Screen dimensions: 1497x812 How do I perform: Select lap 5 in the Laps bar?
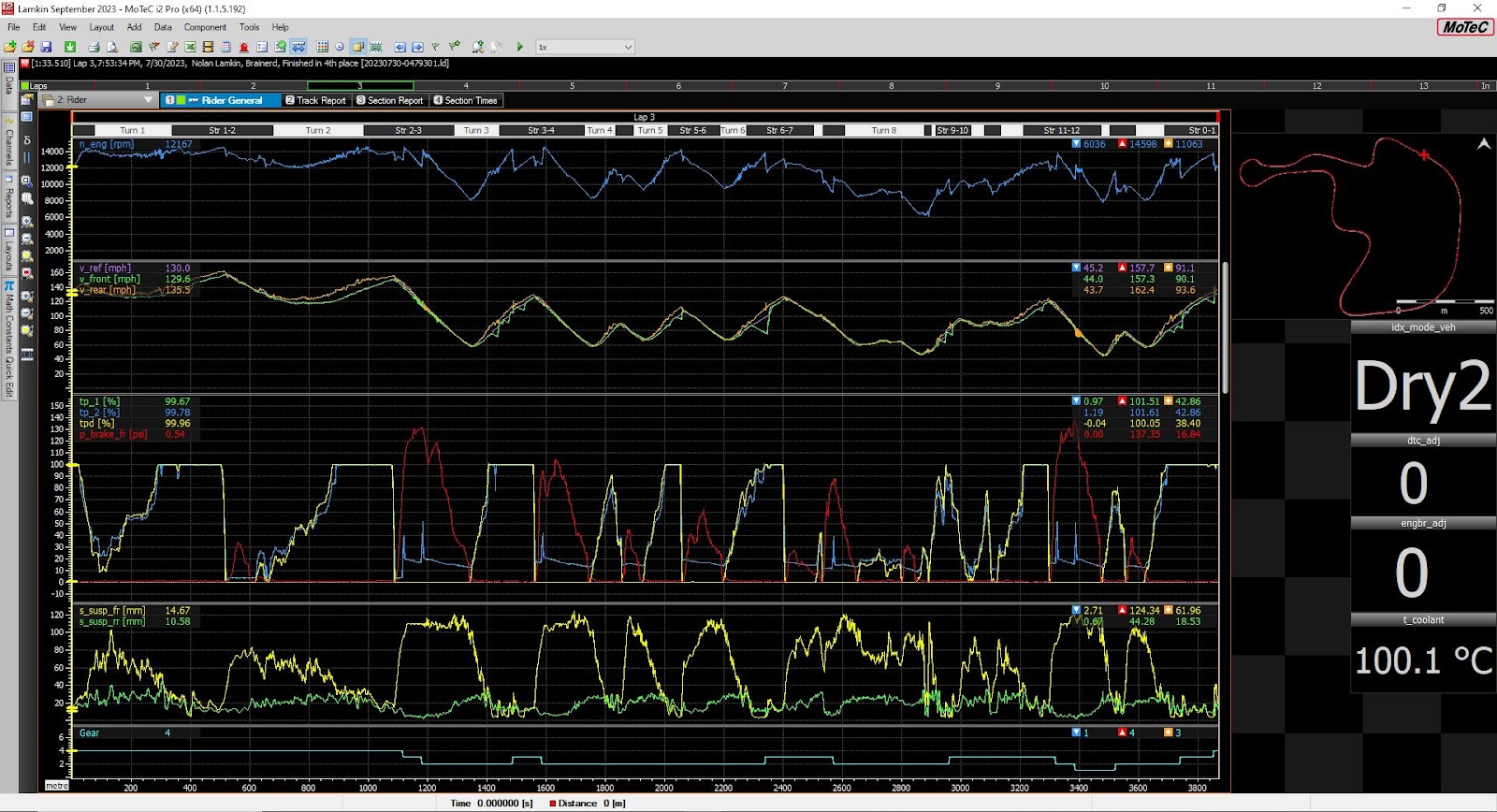point(573,86)
